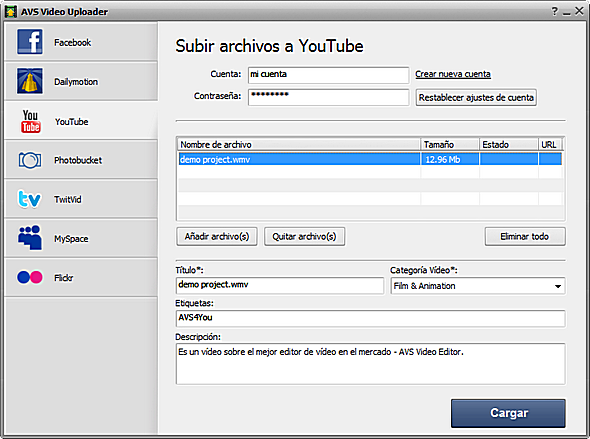
Task: Sort by Nombre de archivo column header
Action: (299, 144)
